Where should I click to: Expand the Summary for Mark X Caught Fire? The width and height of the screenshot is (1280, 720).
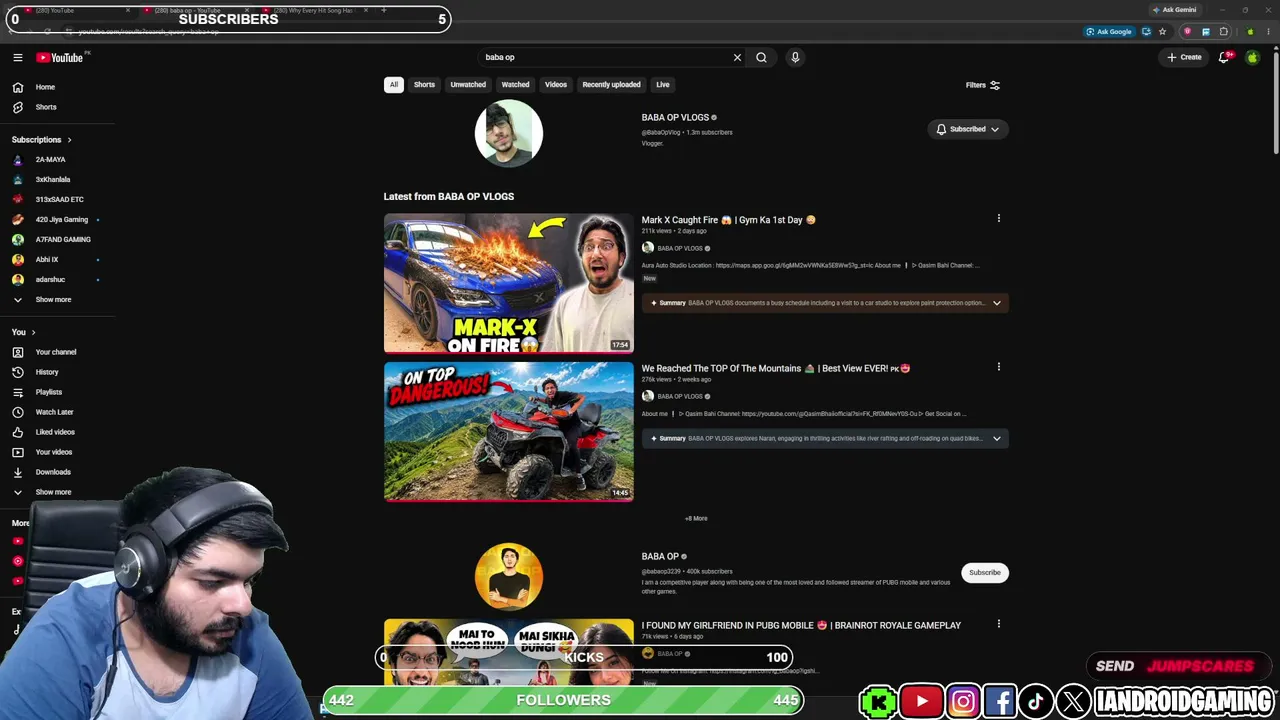(825, 303)
